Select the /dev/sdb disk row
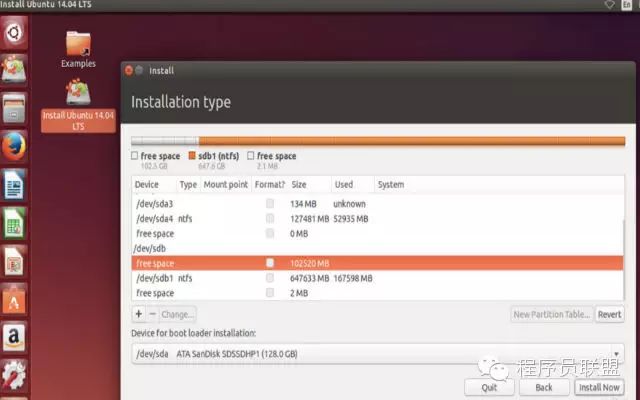640x400 pixels. coord(378,248)
